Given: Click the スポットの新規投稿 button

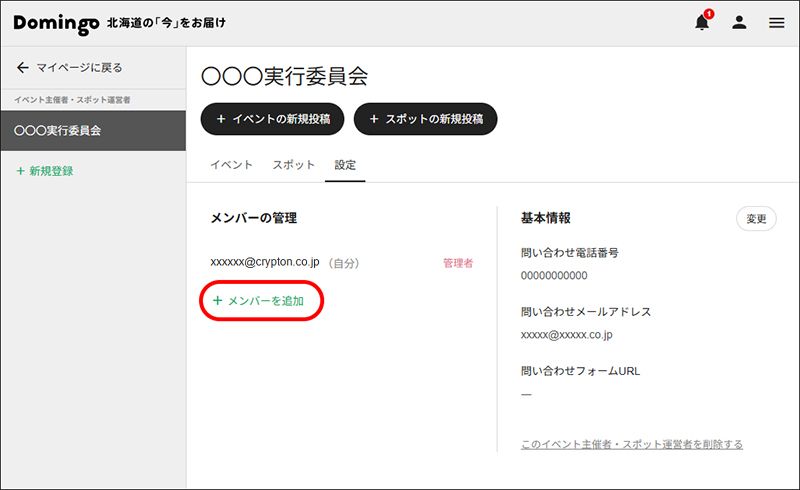Looking at the screenshot, I should 426,119.
